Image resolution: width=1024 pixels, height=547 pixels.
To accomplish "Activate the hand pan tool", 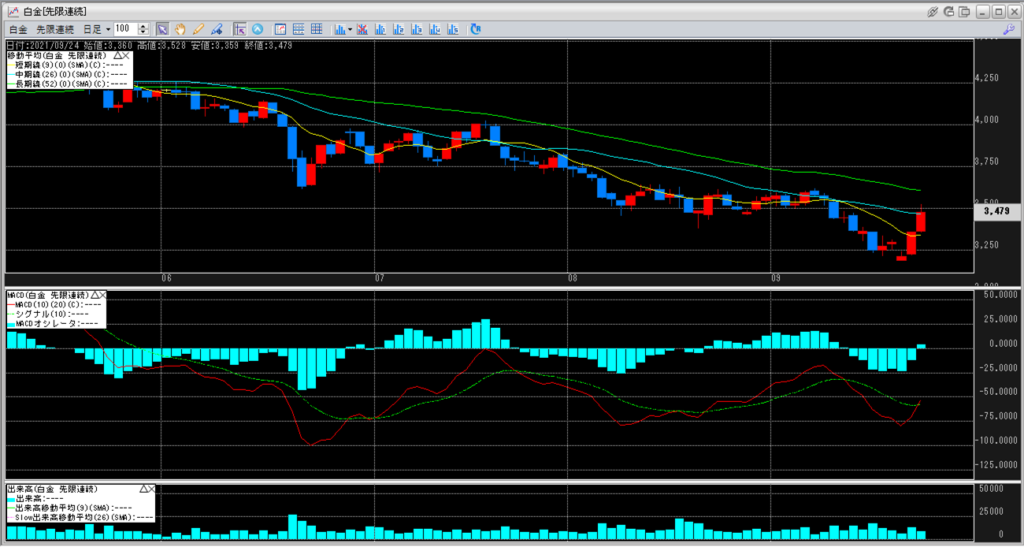I will click(x=181, y=30).
